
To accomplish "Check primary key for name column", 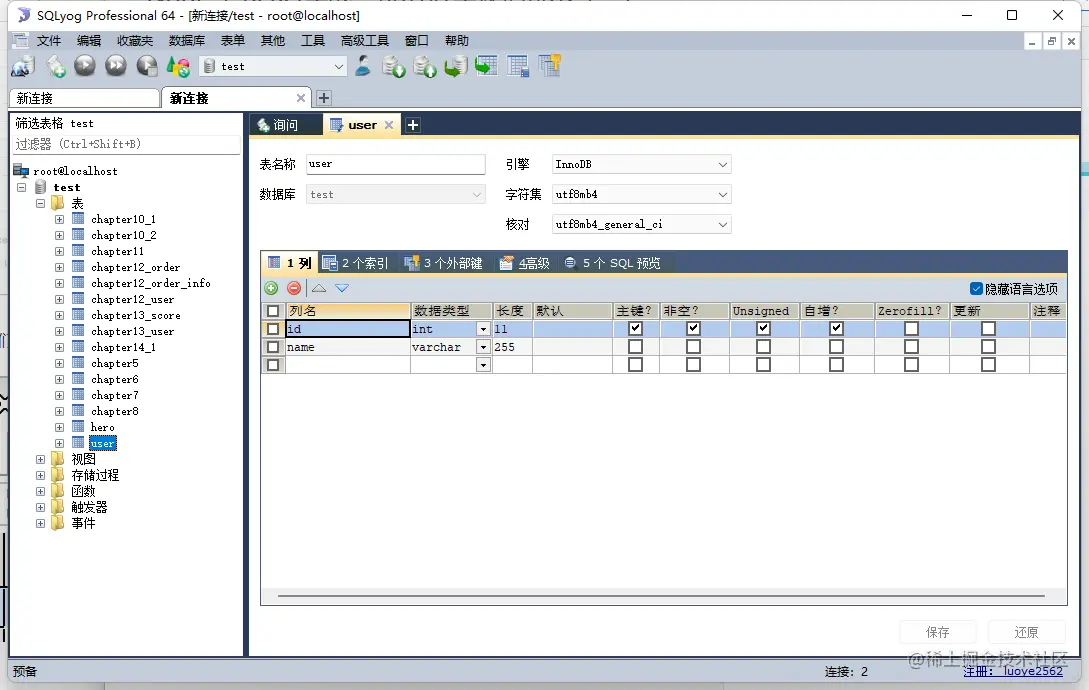I will tap(635, 346).
